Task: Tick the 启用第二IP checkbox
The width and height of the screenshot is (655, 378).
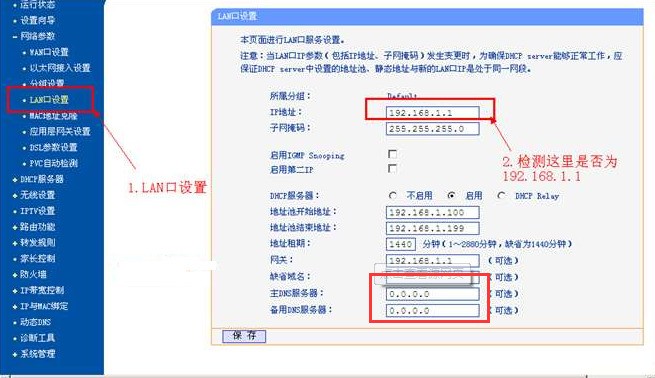Action: [x=392, y=168]
